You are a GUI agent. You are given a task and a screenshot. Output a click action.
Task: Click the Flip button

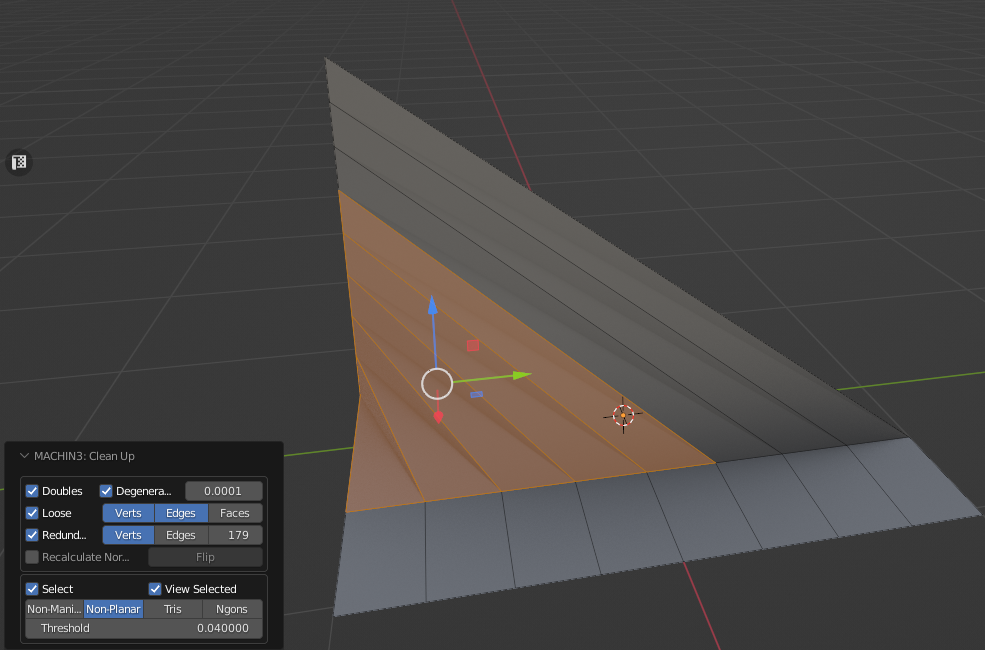tap(205, 557)
